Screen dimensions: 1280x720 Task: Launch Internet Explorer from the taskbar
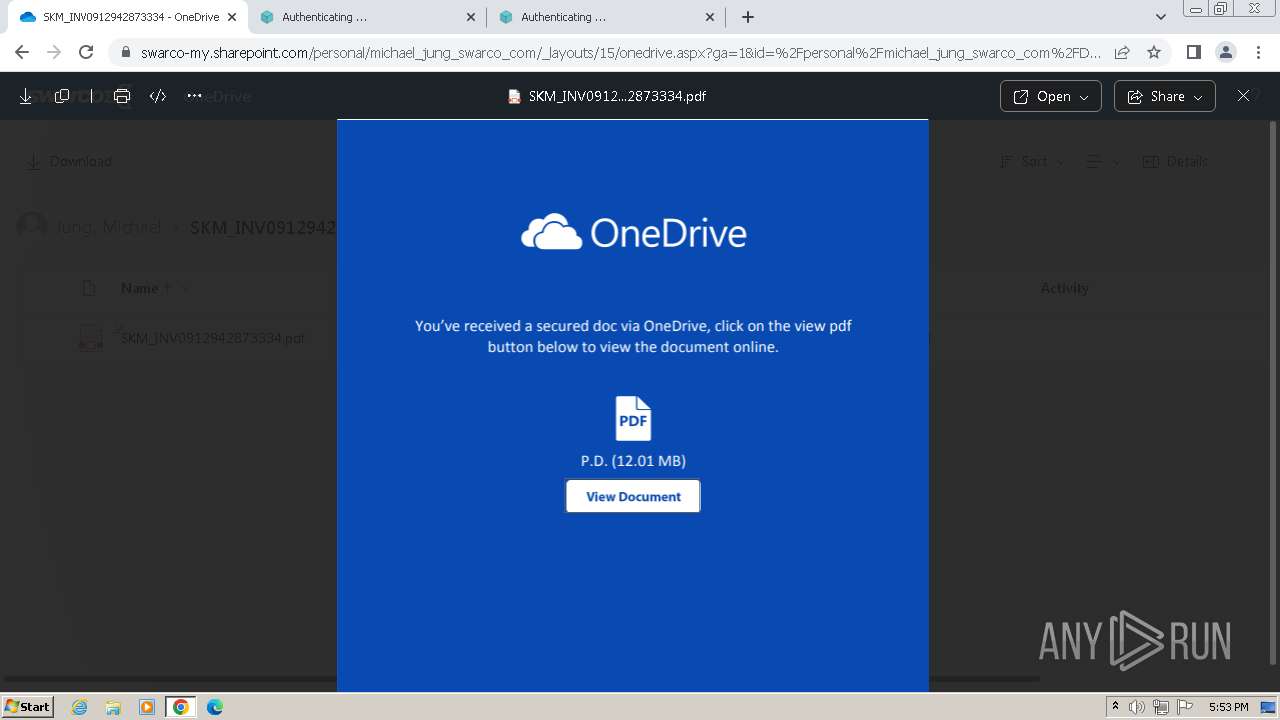[80, 707]
